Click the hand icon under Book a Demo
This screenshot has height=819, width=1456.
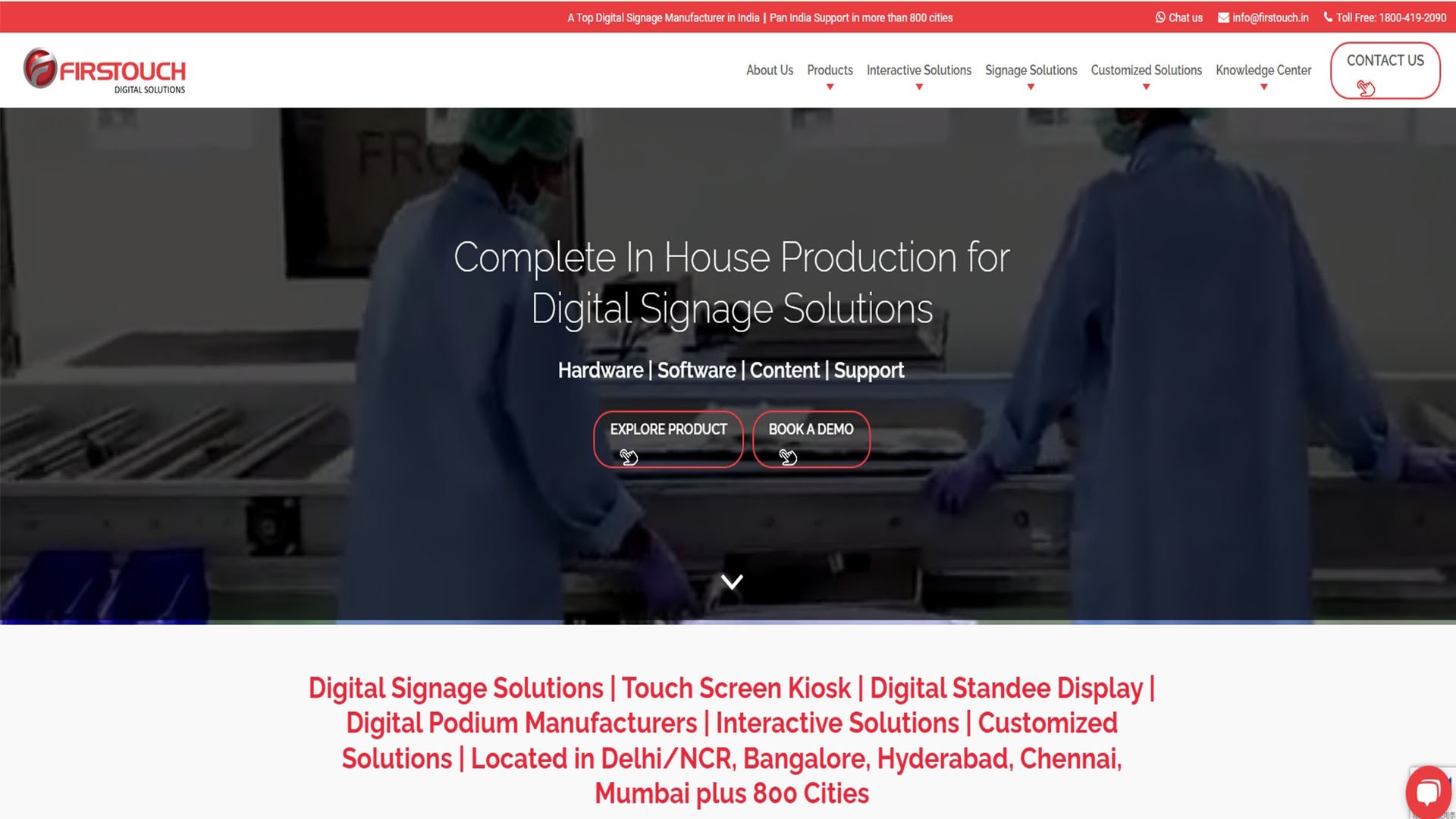(x=788, y=456)
